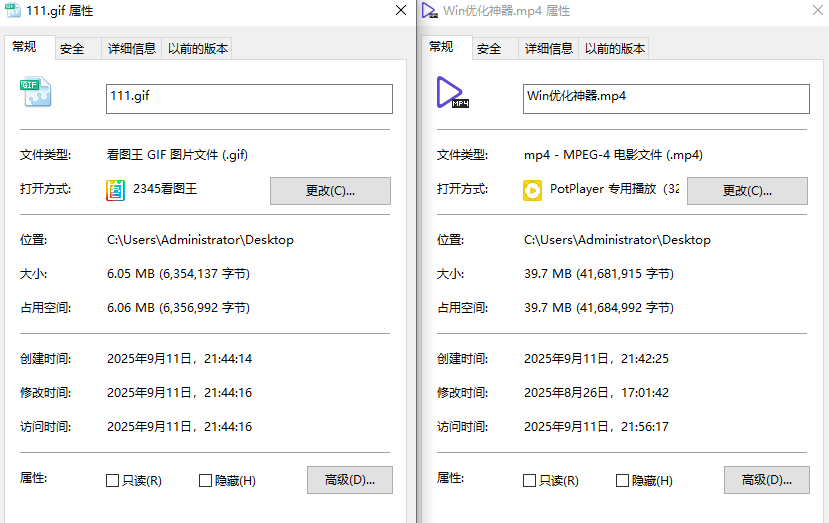The image size is (829, 523).
Task: Select 安全 tab in the mp4 dialog
Action: click(x=489, y=48)
